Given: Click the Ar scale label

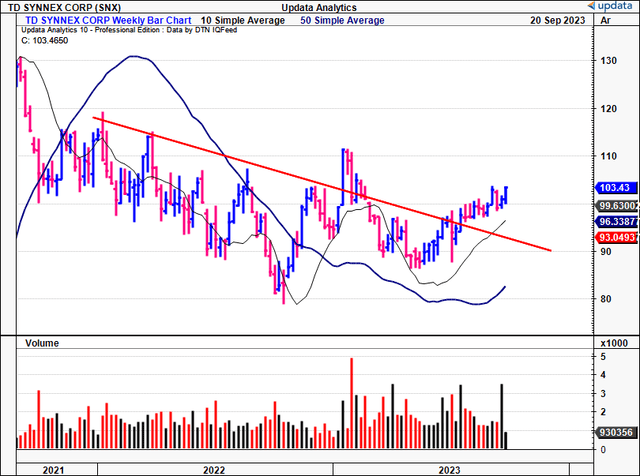Looking at the screenshot, I should pyautogui.click(x=605, y=20).
